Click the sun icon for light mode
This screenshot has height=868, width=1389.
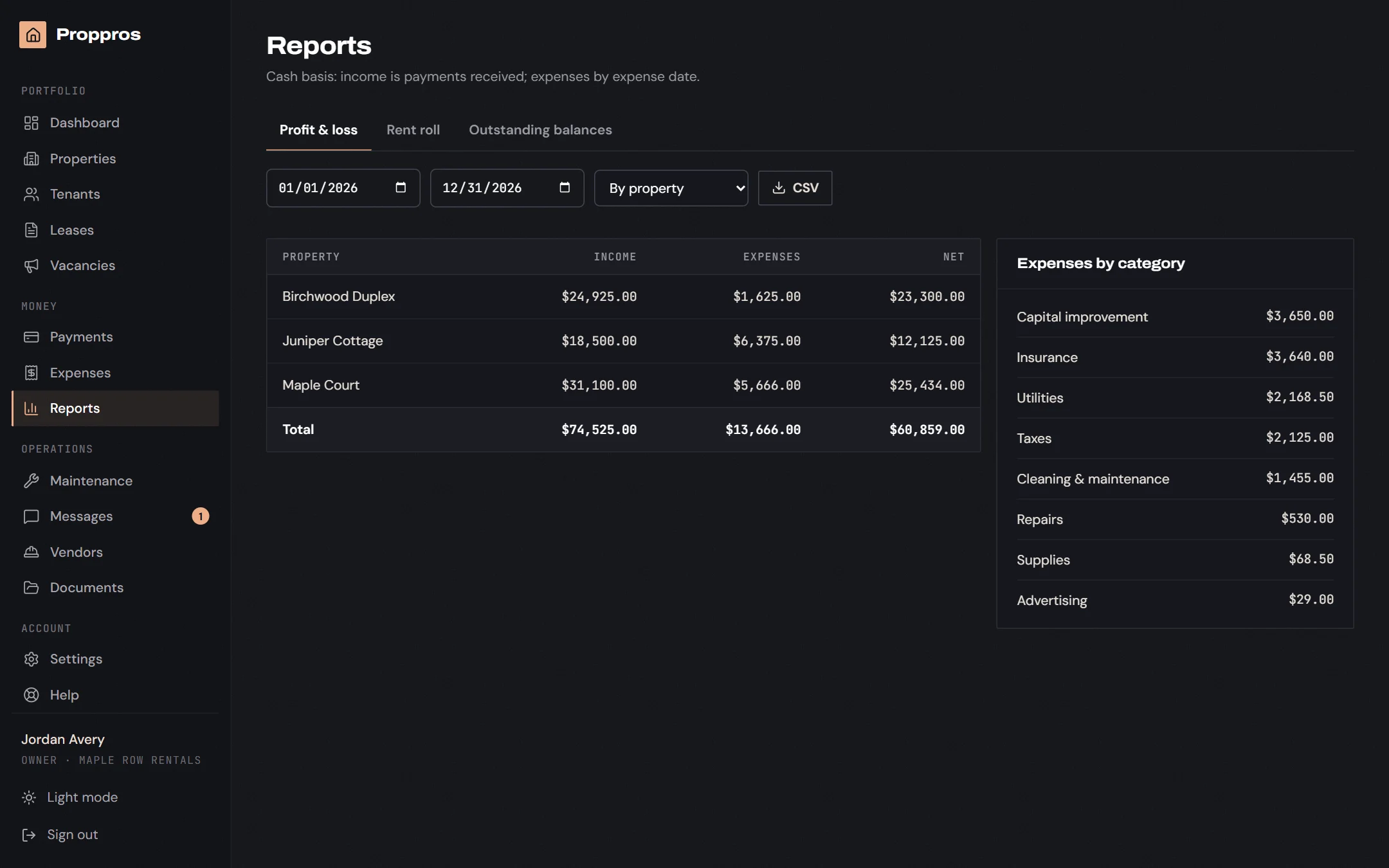(29, 797)
